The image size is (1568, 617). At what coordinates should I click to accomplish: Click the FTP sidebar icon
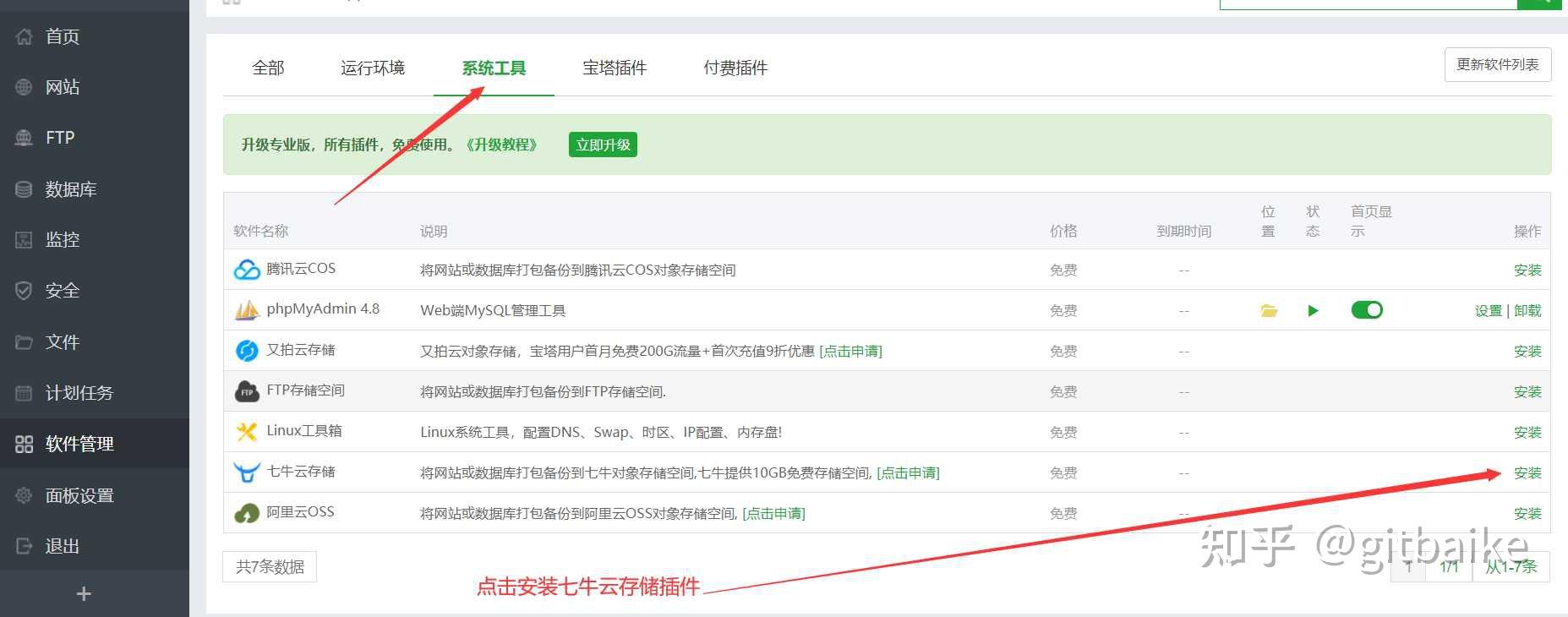pyautogui.click(x=24, y=138)
